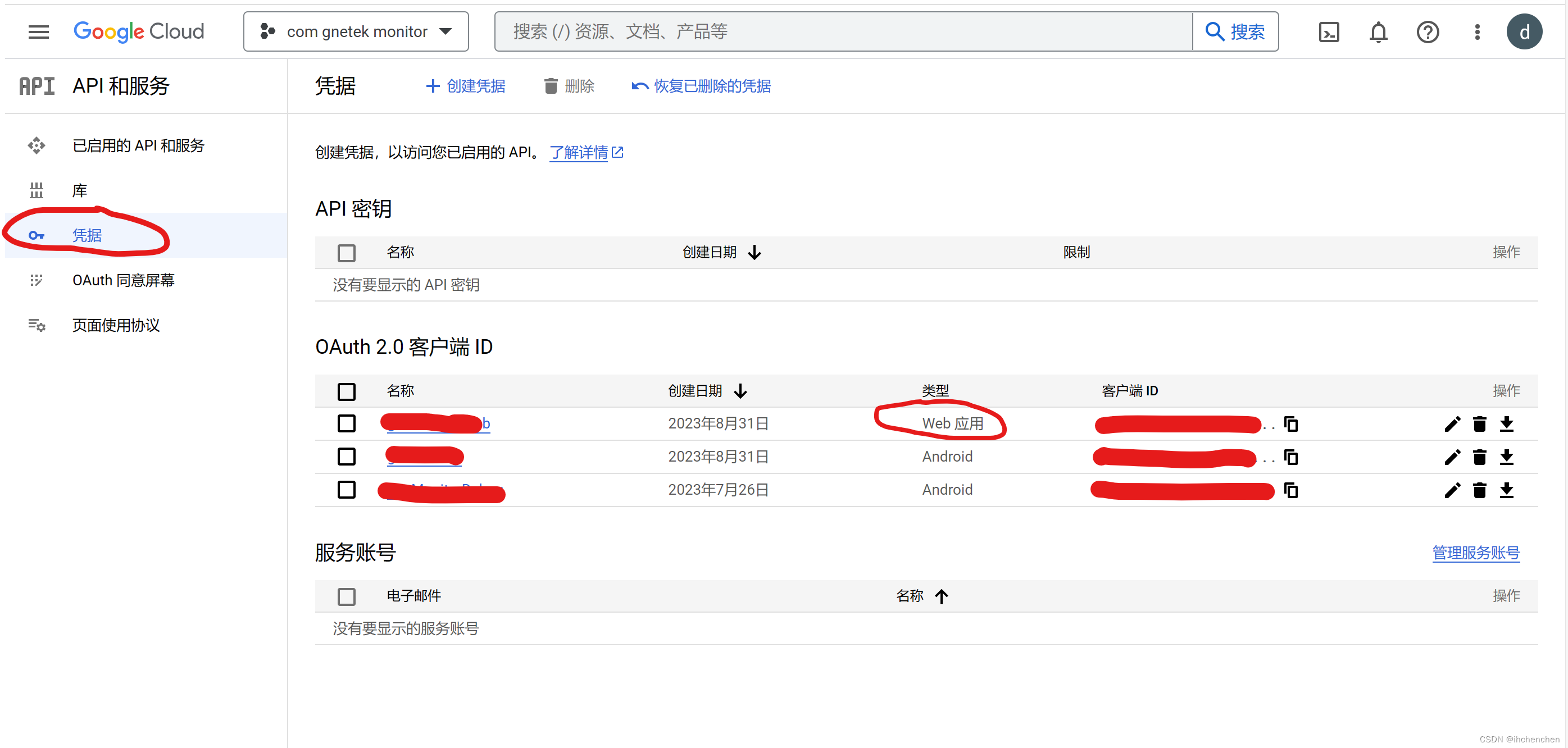Select all OAuth 2.0 client IDs
This screenshot has height=748, width=1568.
coord(347,391)
